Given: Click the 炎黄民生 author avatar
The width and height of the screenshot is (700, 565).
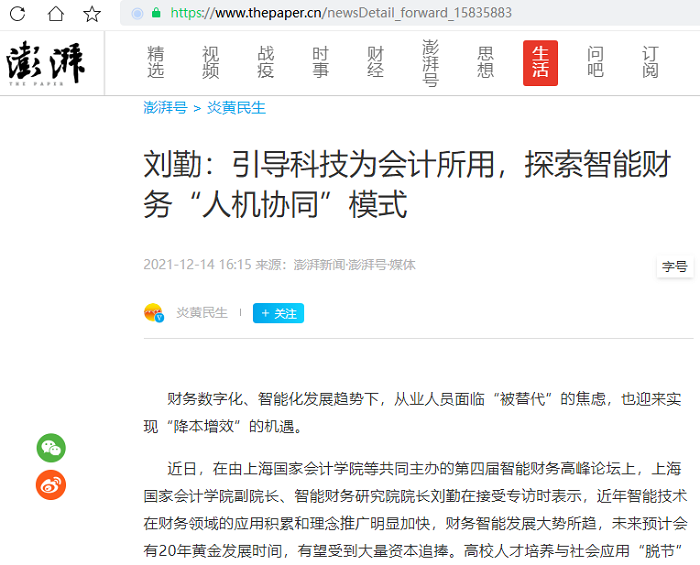Looking at the screenshot, I should tap(153, 313).
